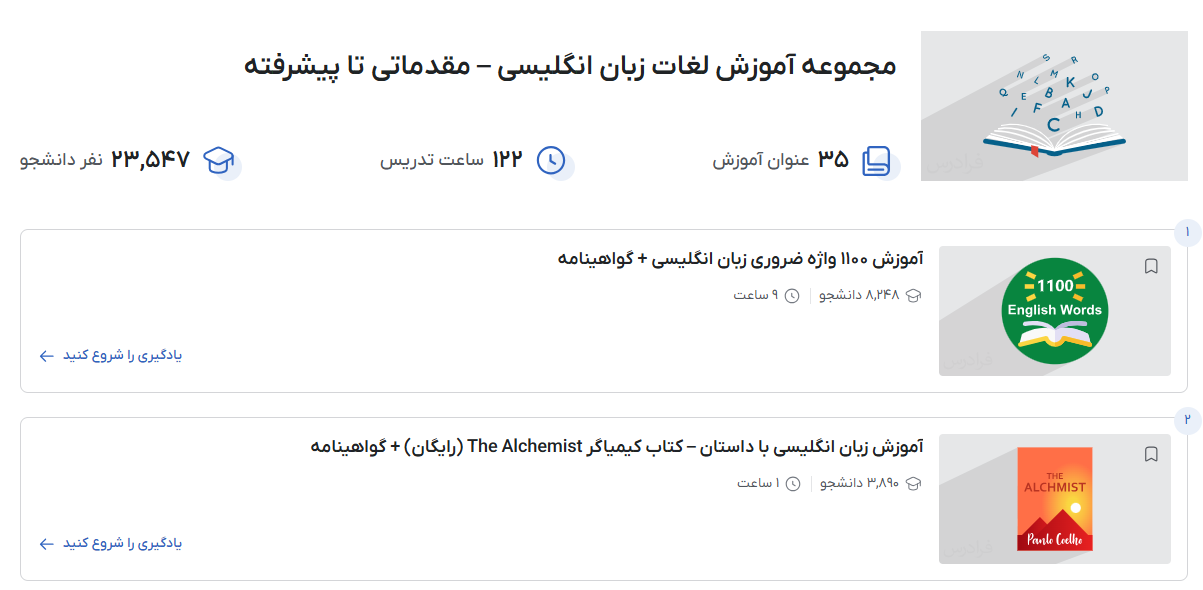Click the student cap icon in 1100 words course

tap(912, 296)
